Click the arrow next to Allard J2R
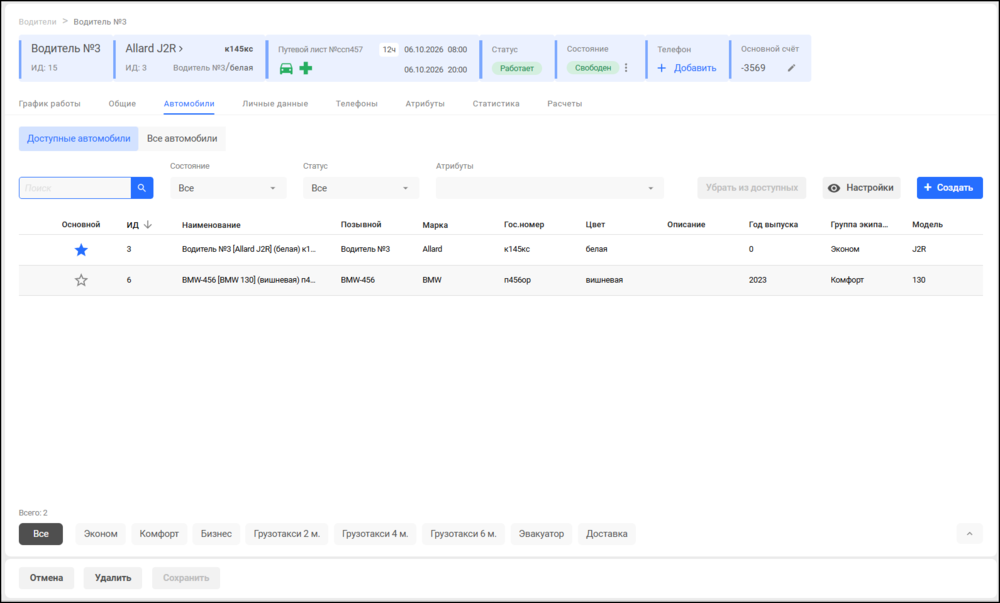The width and height of the screenshot is (1000, 603). [181, 48]
